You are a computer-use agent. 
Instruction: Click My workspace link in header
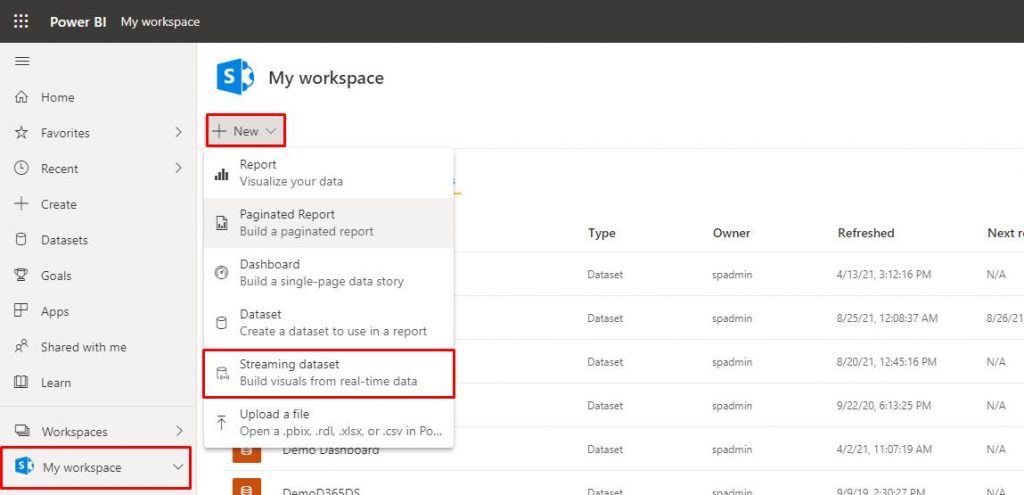(160, 22)
